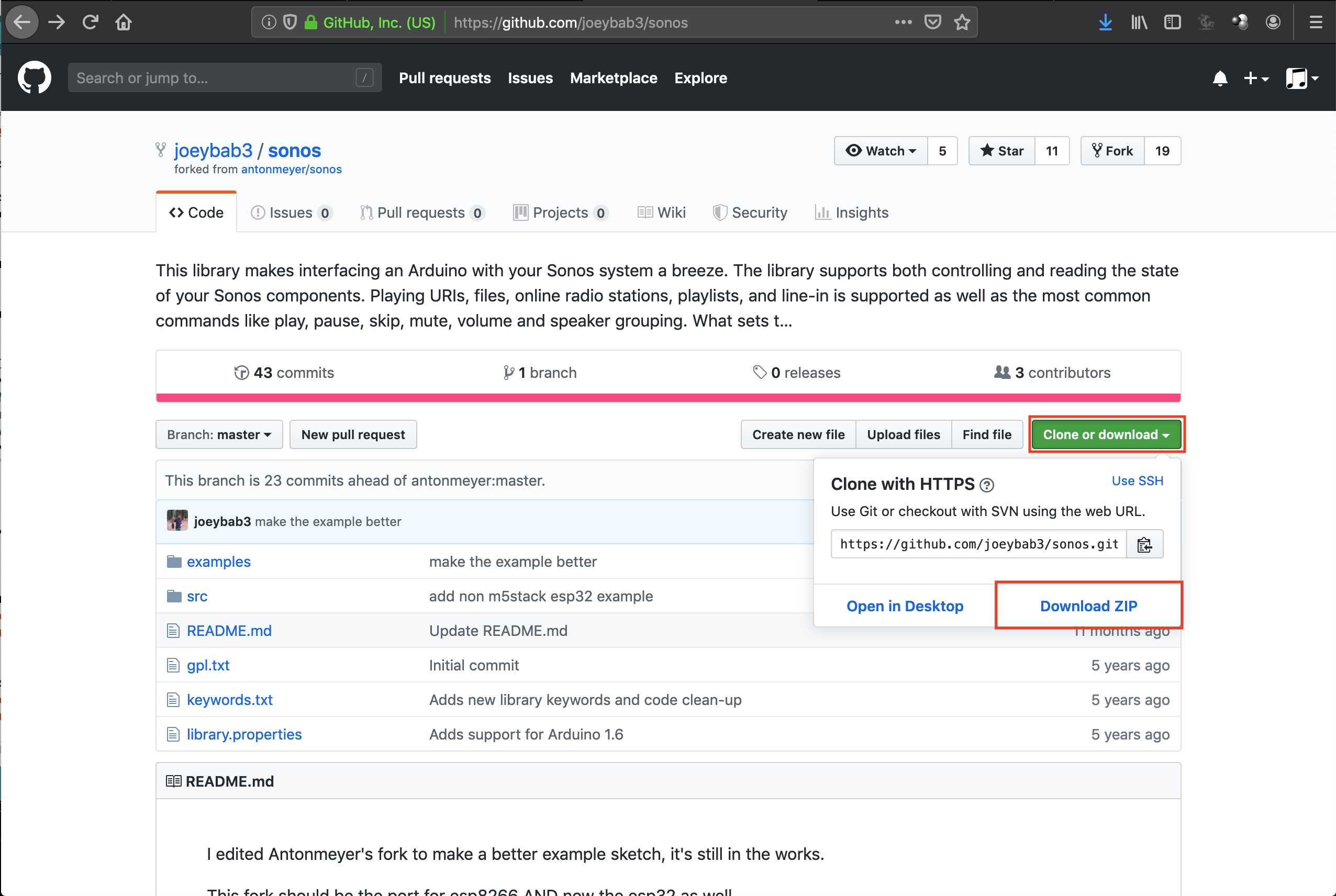Open the browser home icon

[124, 23]
